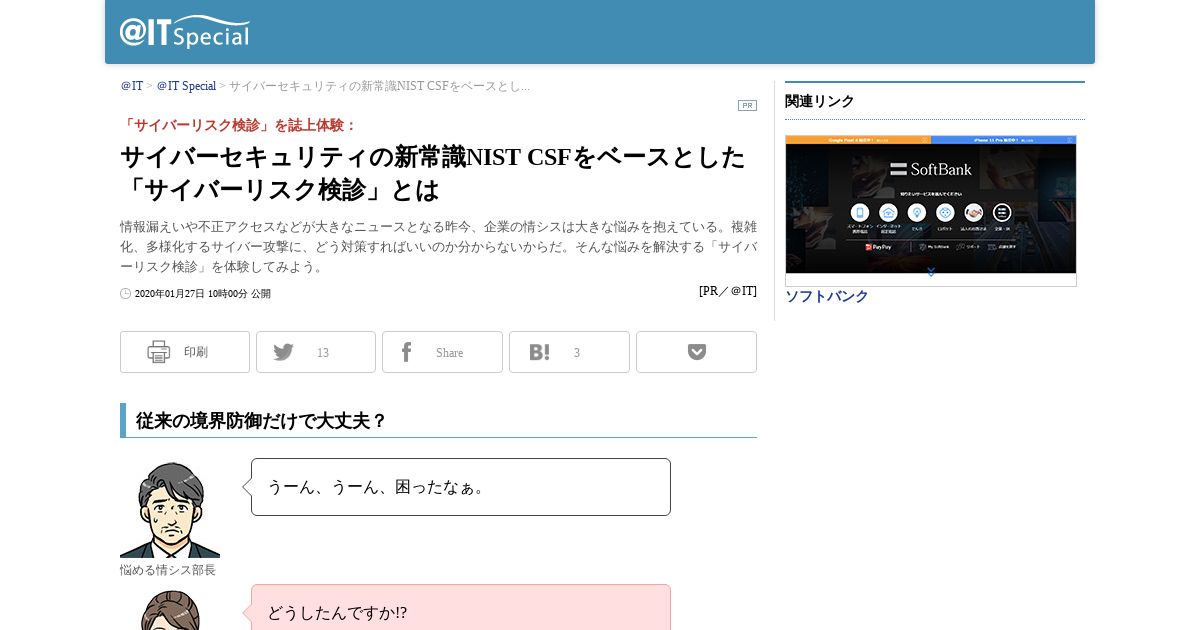The width and height of the screenshot is (1200, 630).
Task: Click the Twitter share count 13
Action: [x=323, y=353]
